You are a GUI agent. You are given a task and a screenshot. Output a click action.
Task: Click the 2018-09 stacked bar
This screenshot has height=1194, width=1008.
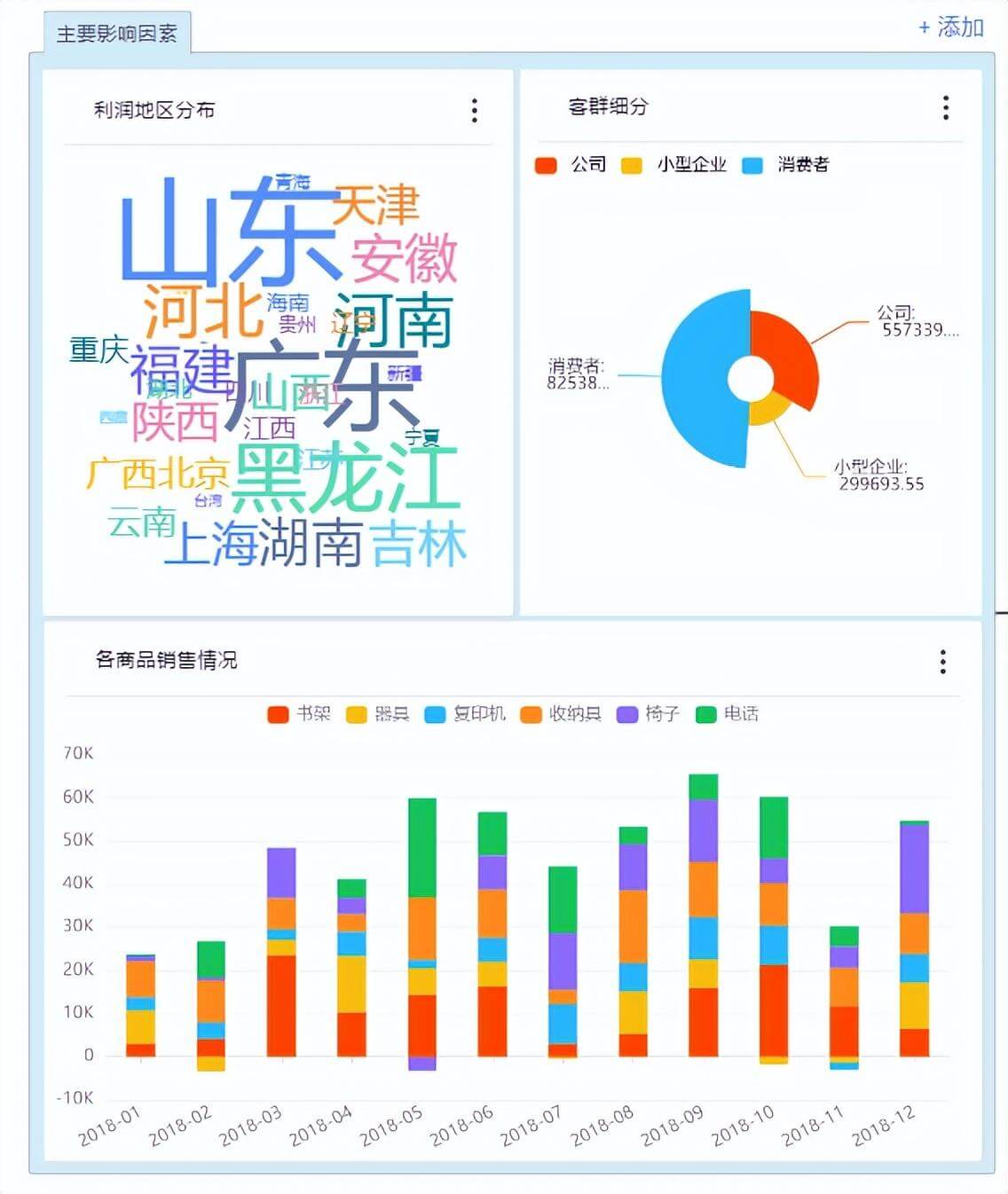pyautogui.click(x=703, y=914)
